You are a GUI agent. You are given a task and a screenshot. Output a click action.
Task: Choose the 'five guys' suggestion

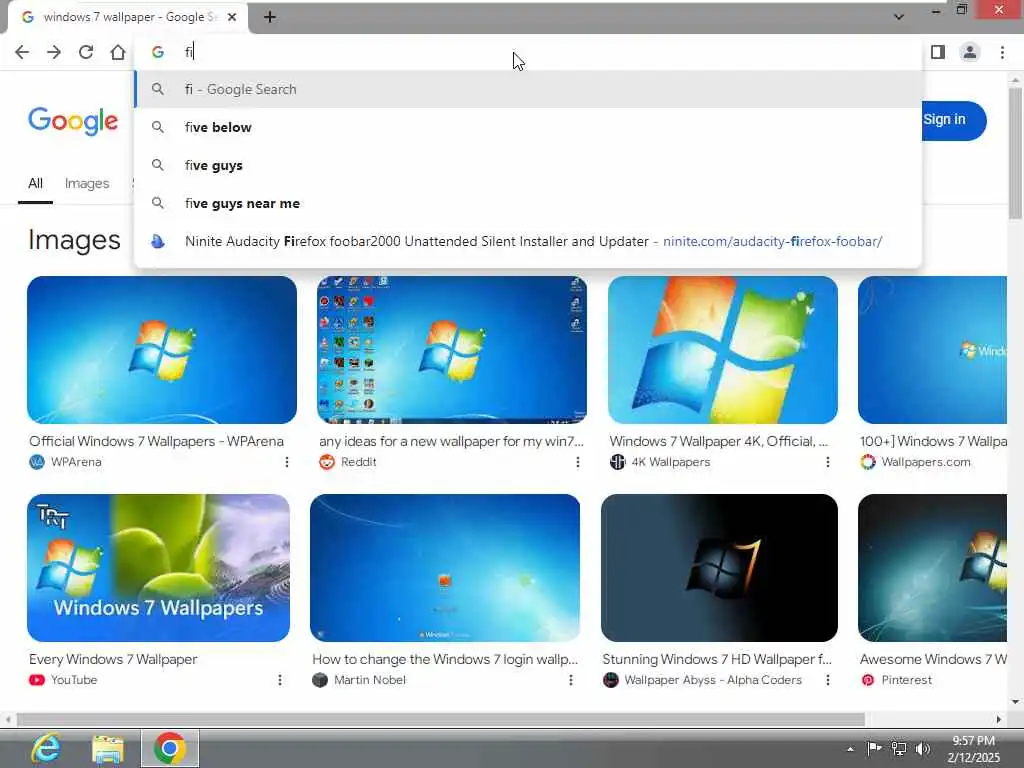pos(528,165)
